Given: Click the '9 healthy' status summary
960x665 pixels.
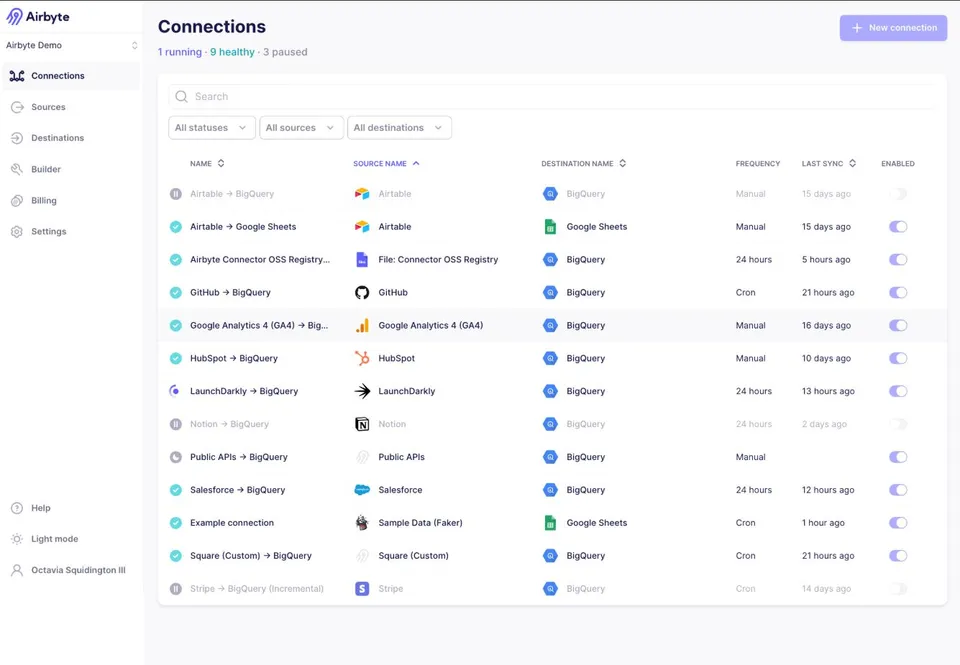Looking at the screenshot, I should coord(233,52).
